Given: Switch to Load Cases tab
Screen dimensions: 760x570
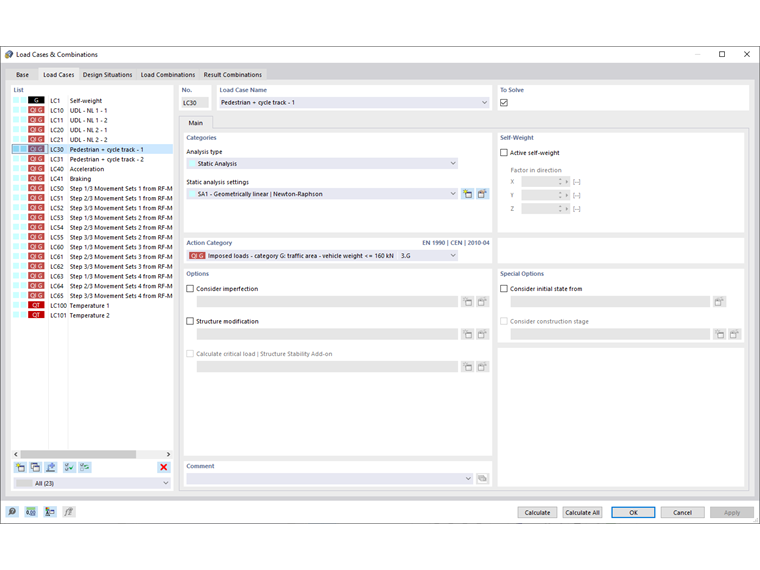Looking at the screenshot, I should (x=59, y=75).
